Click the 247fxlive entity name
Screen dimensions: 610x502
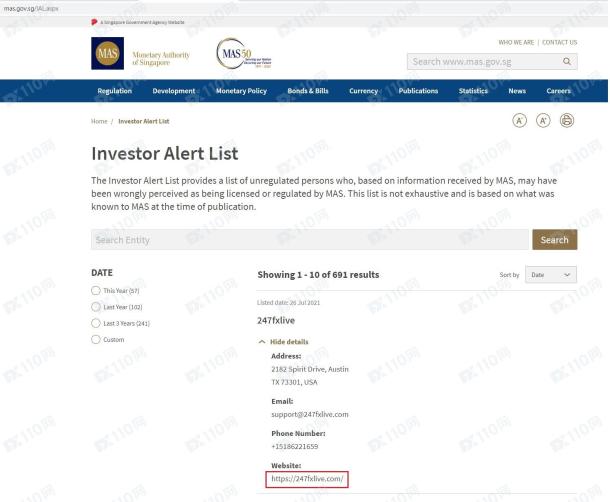[x=276, y=320]
